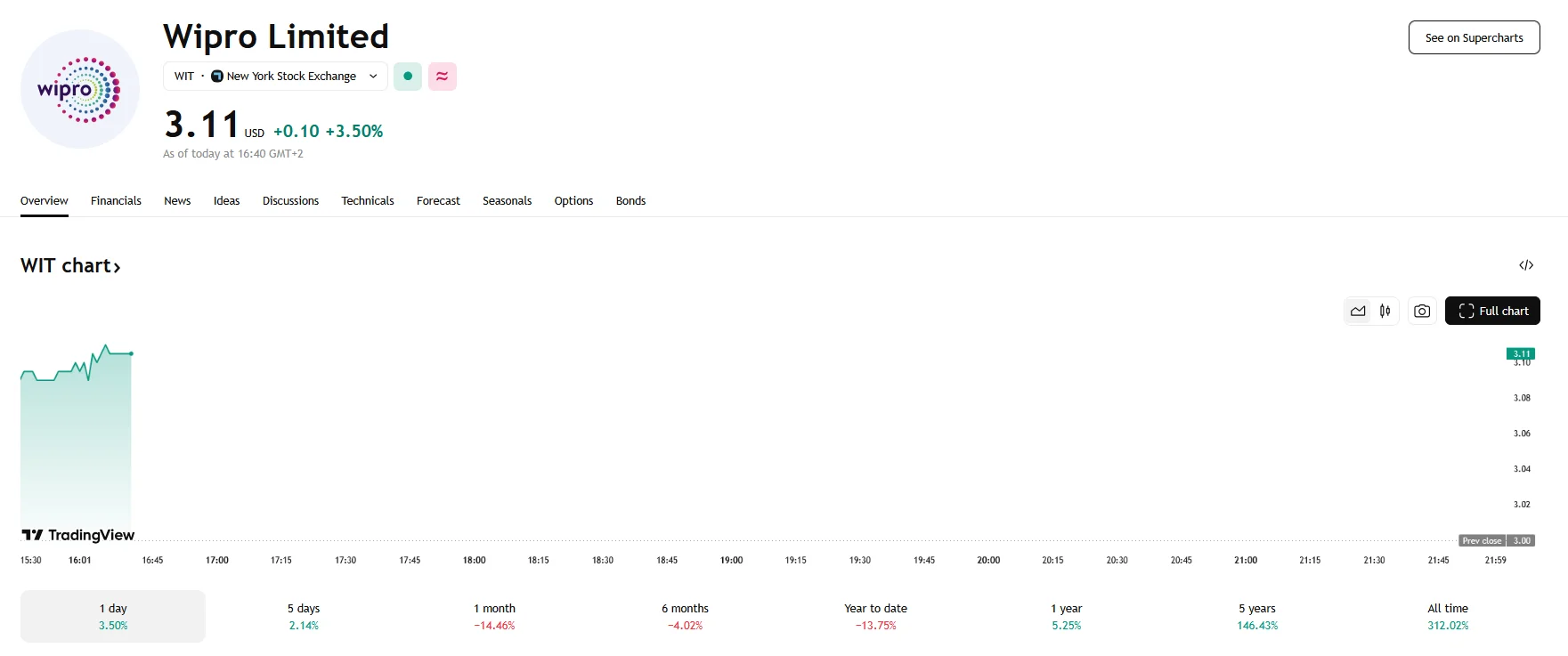1568x656 pixels.
Task: Select the 1 year range
Action: (1066, 616)
